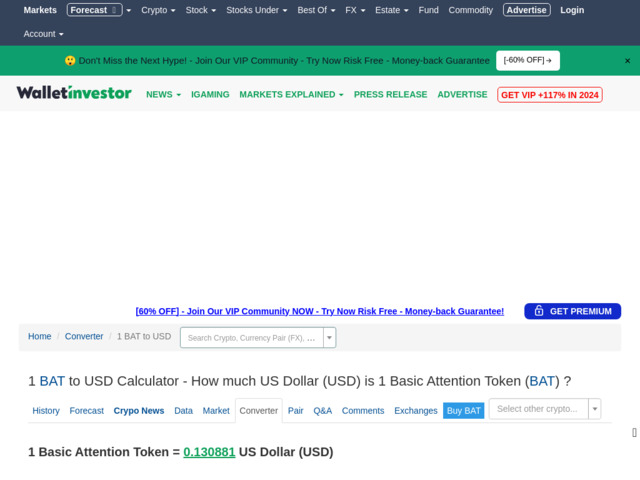Click the surprised emoji in promo banner
The image size is (640, 480).
pos(70,61)
